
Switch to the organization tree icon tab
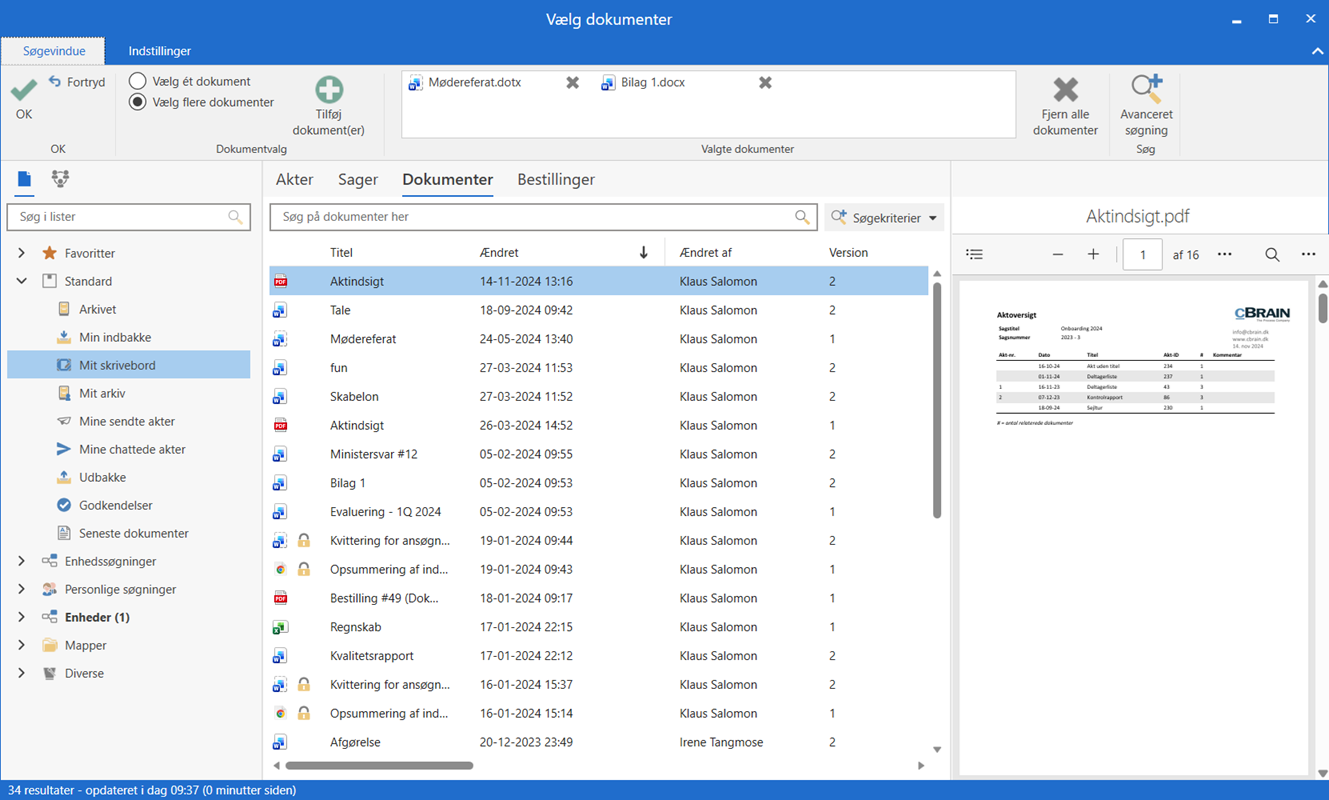[61, 179]
